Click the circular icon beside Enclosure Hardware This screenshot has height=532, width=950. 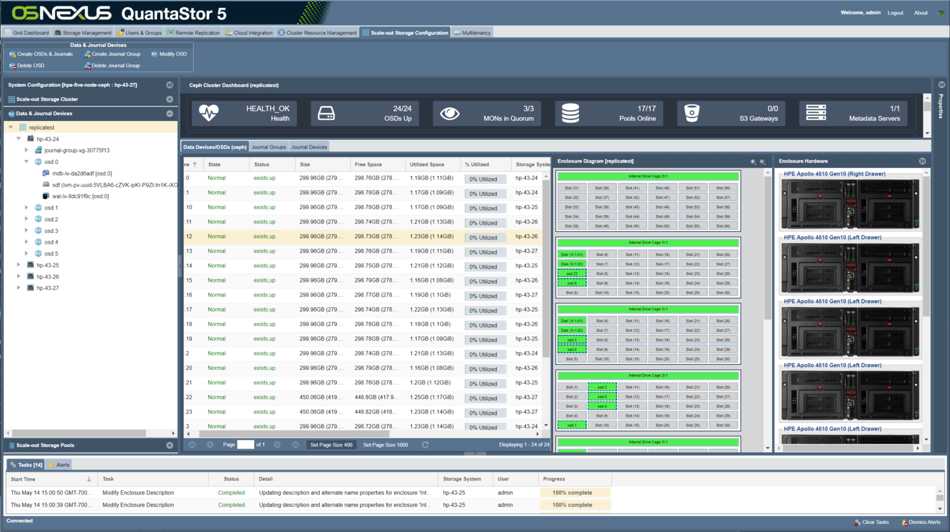[922, 161]
